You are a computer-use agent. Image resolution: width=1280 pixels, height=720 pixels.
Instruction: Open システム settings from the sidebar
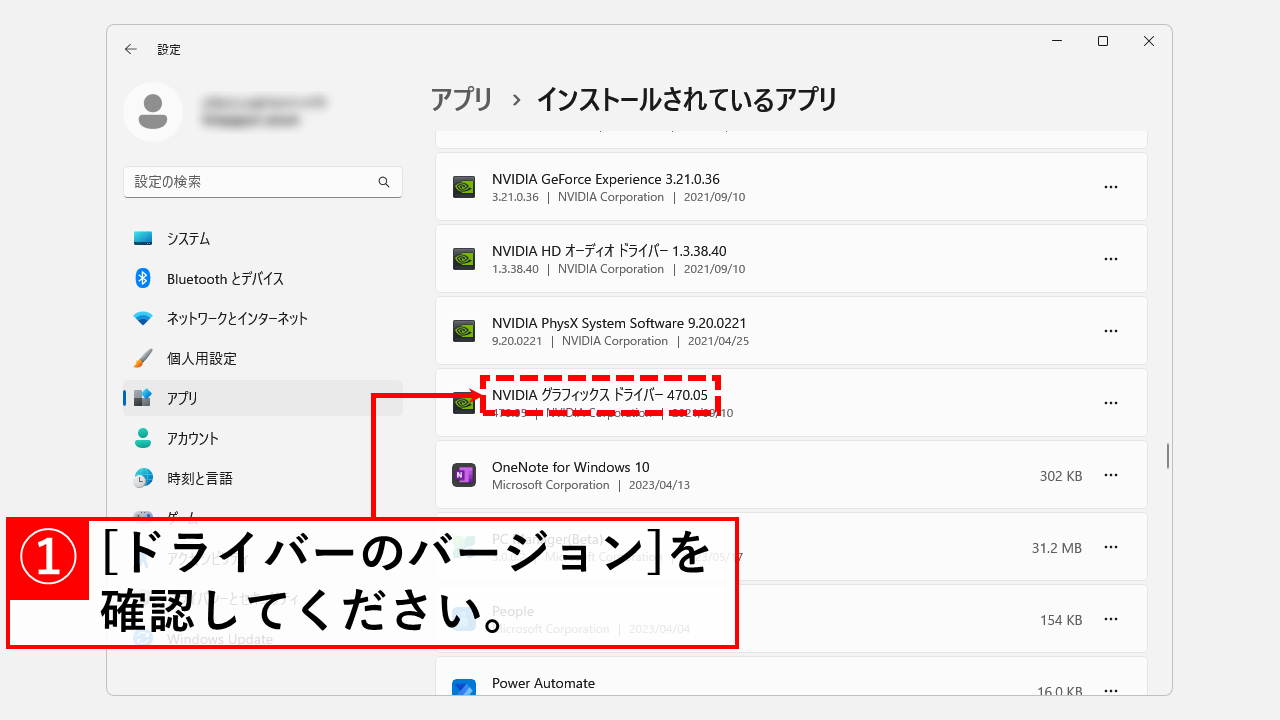tap(188, 239)
